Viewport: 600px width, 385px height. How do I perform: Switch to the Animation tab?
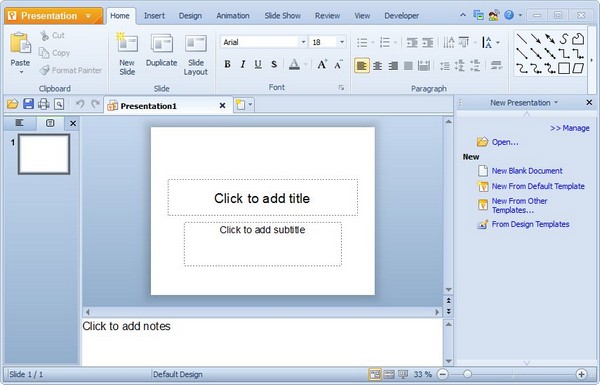click(x=233, y=16)
